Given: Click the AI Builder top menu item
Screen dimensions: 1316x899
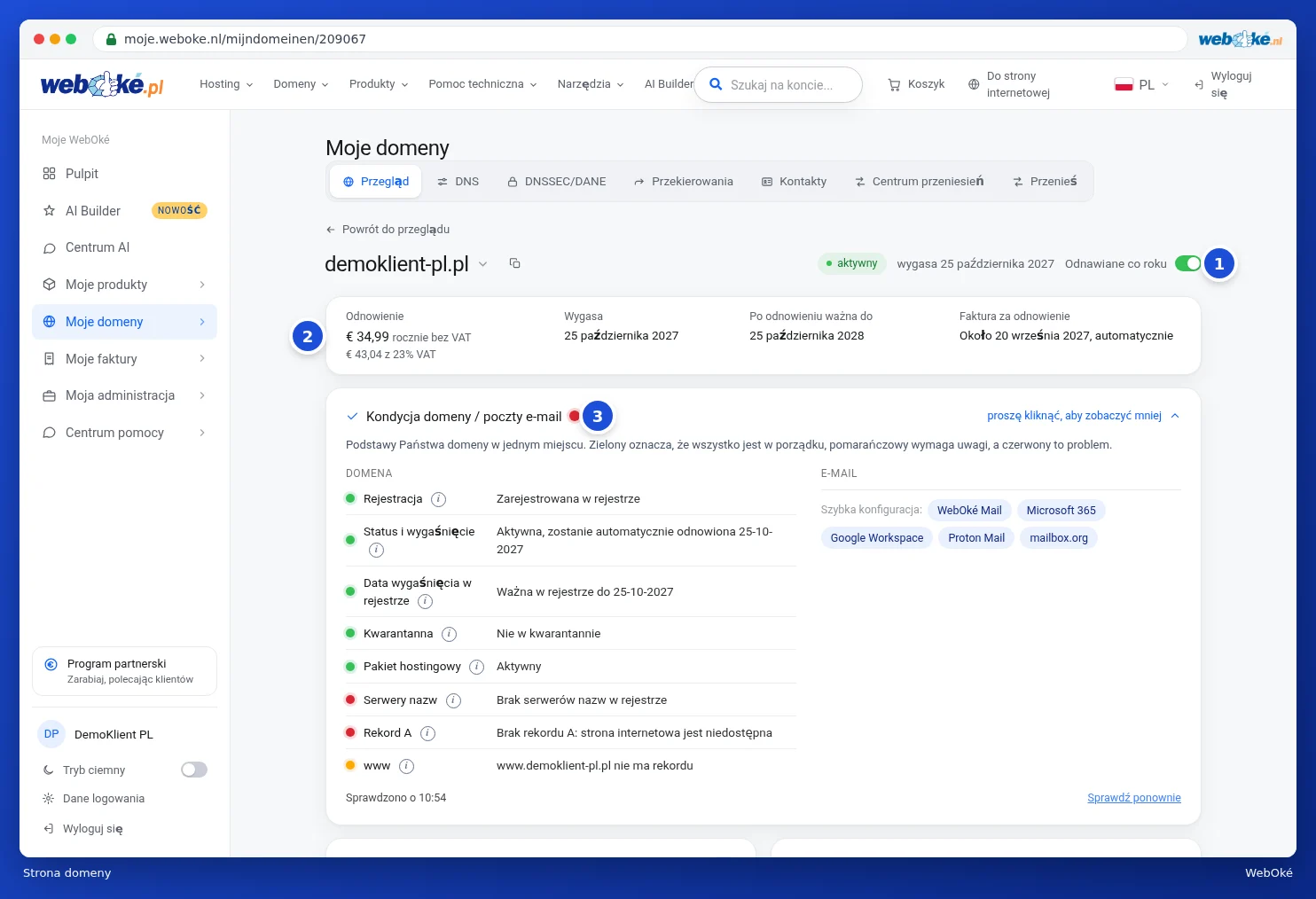Looking at the screenshot, I should [x=669, y=84].
